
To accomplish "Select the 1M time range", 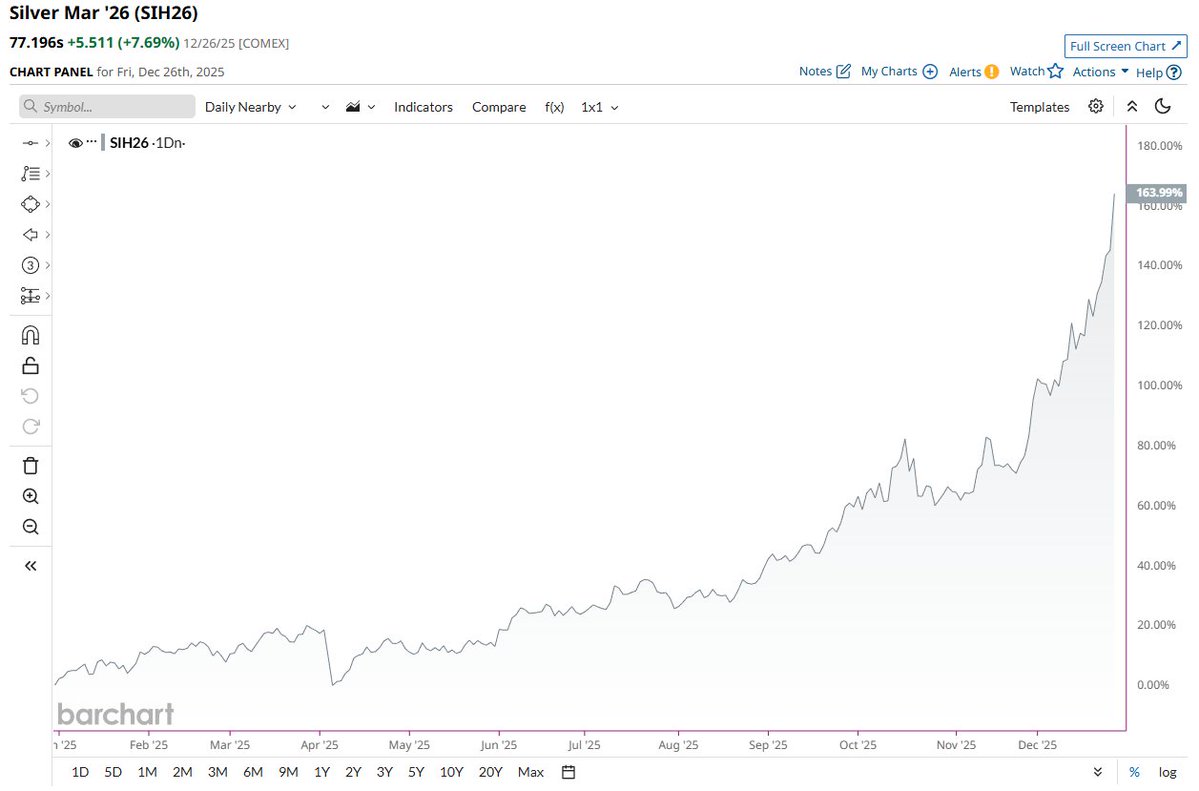I will point(147,772).
